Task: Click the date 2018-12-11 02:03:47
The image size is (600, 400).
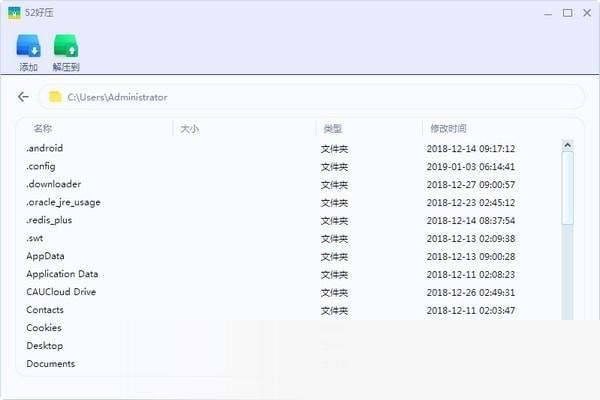Action: (x=471, y=310)
